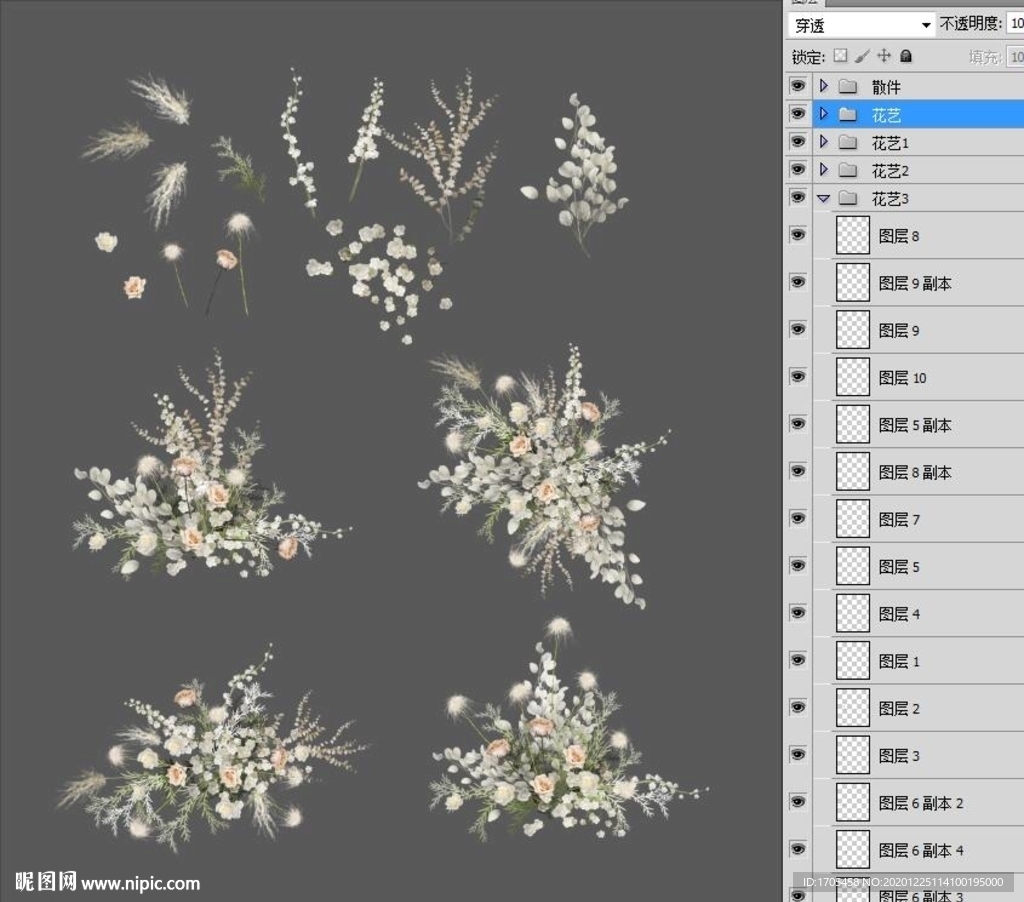Click the 花艺2 group folder icon
The height and width of the screenshot is (902, 1024).
point(848,171)
